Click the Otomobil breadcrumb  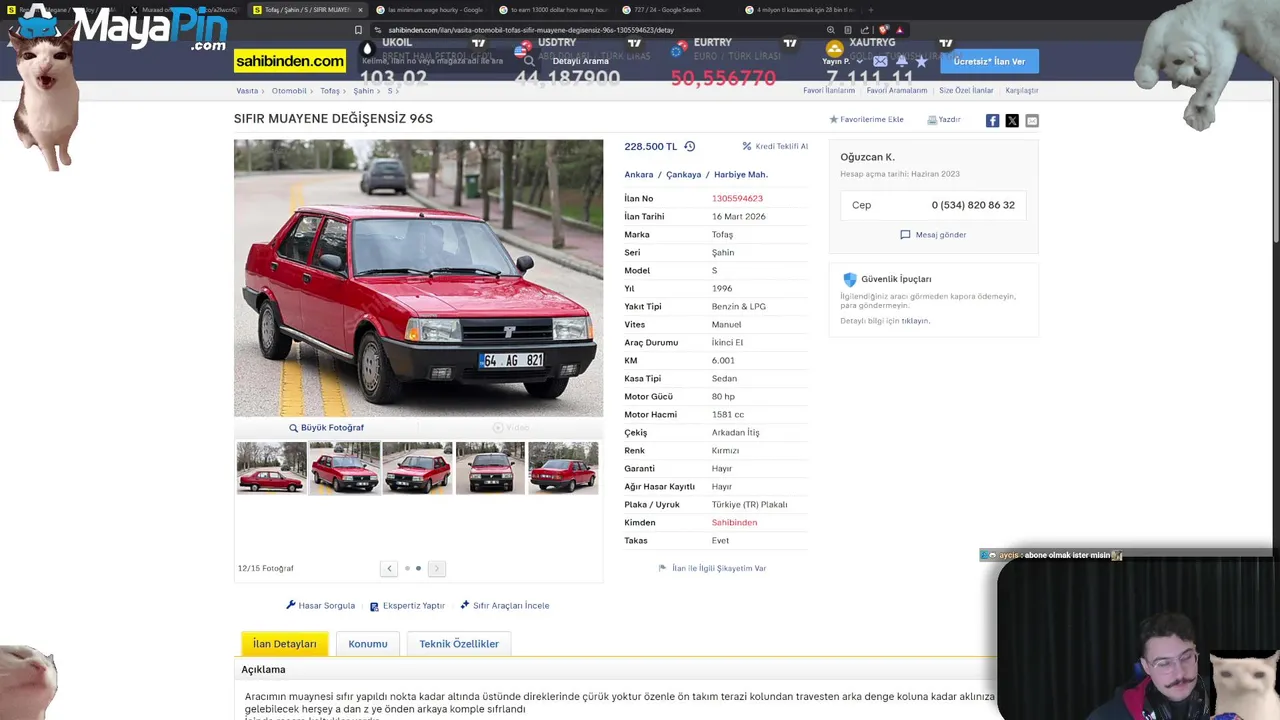[x=289, y=91]
